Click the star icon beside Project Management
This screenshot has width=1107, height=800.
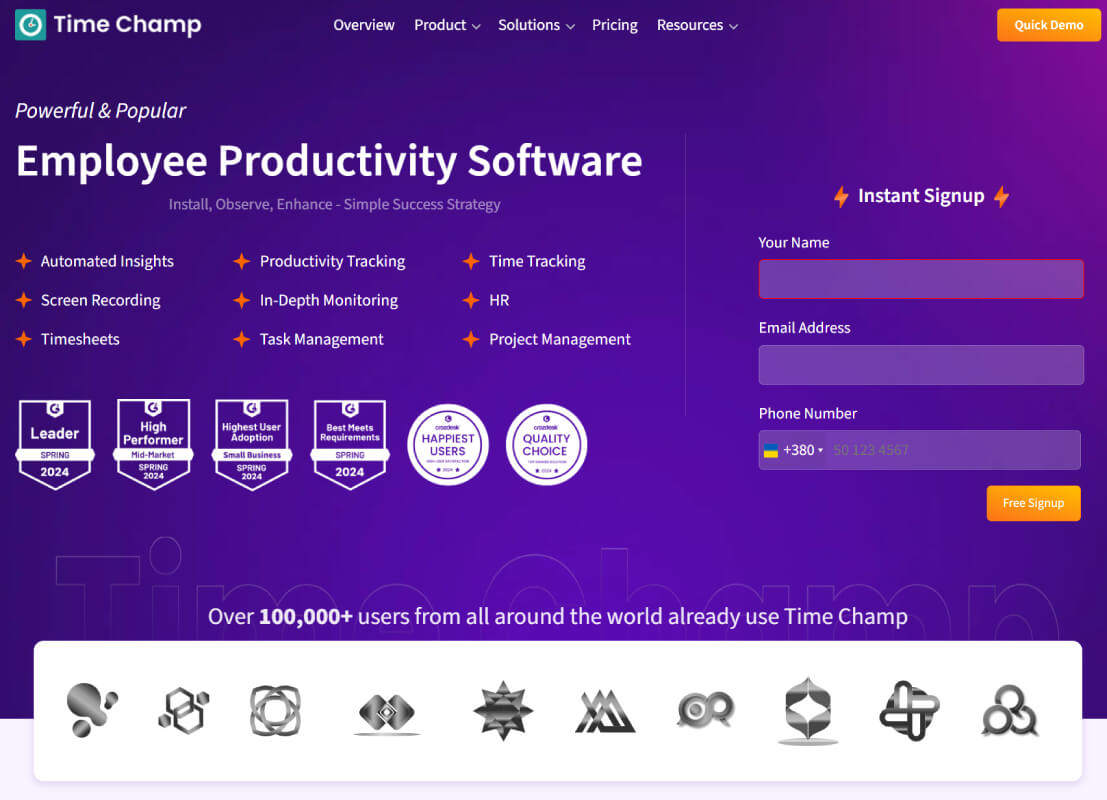(x=471, y=339)
